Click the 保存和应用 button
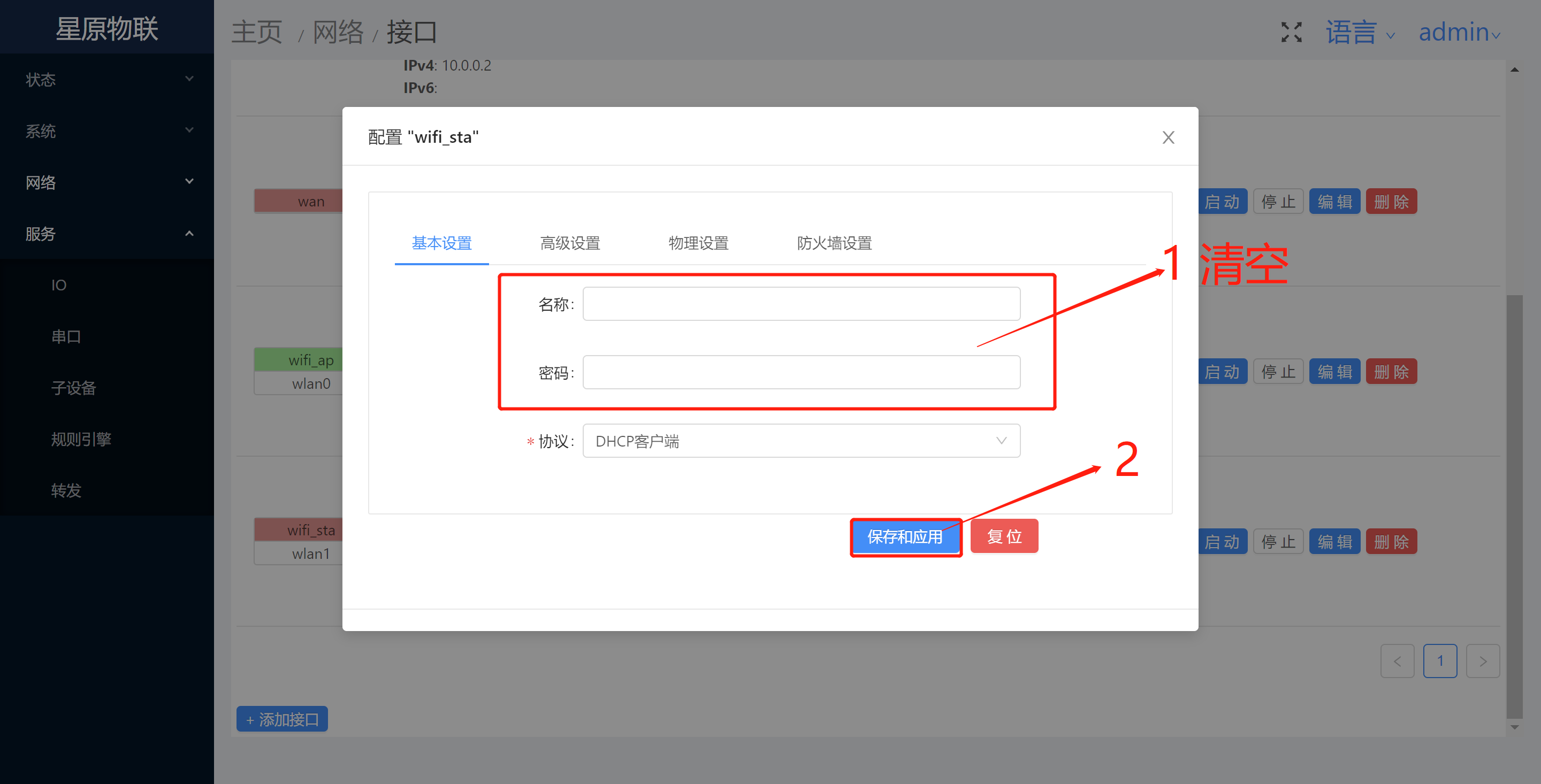 pos(904,536)
